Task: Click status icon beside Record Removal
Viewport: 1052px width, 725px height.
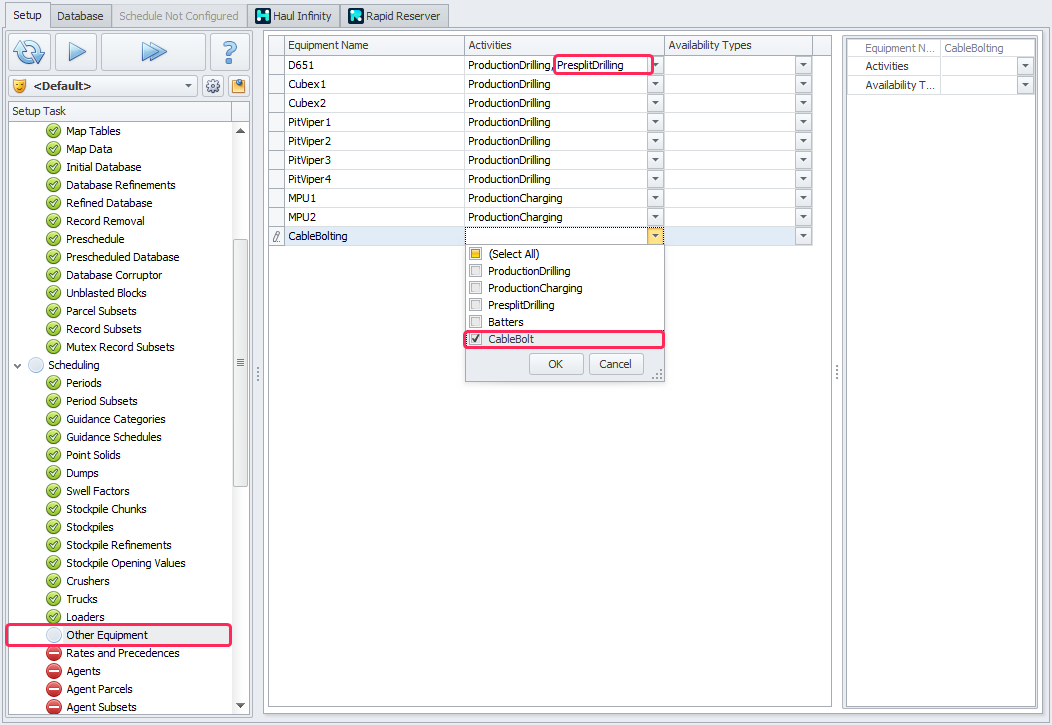Action: [54, 221]
